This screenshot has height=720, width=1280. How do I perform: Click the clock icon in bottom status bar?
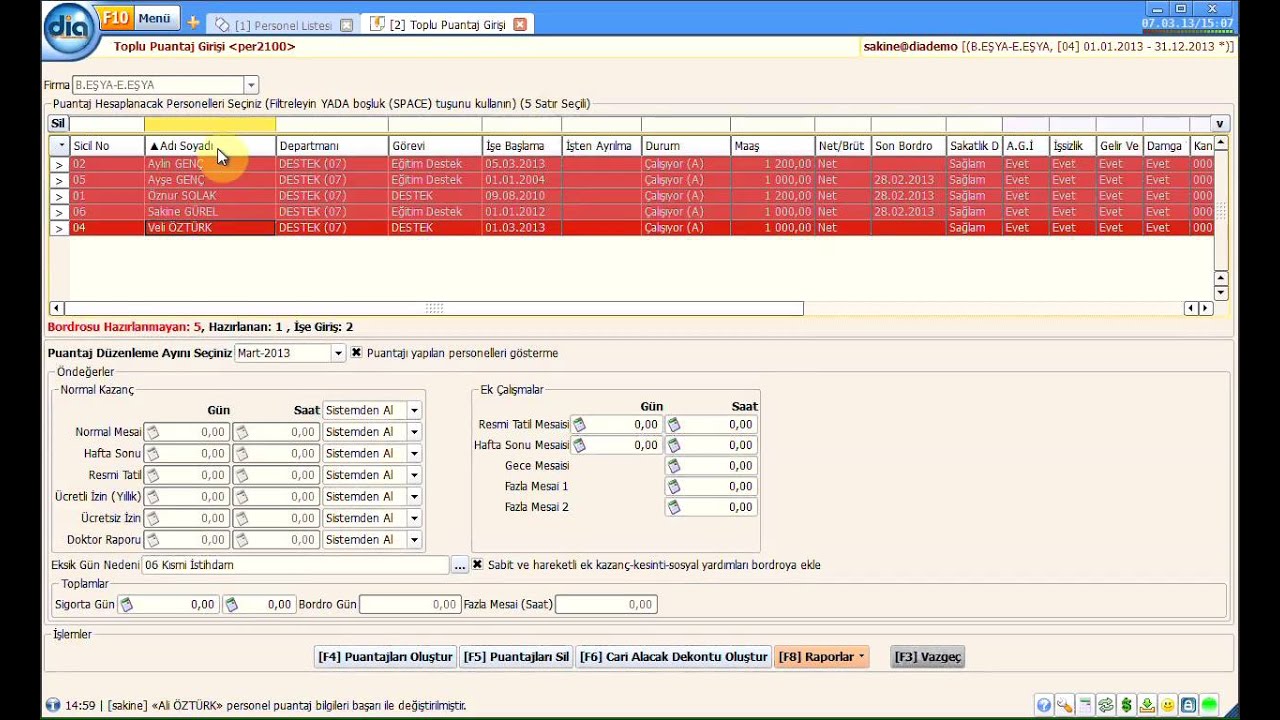point(53,705)
